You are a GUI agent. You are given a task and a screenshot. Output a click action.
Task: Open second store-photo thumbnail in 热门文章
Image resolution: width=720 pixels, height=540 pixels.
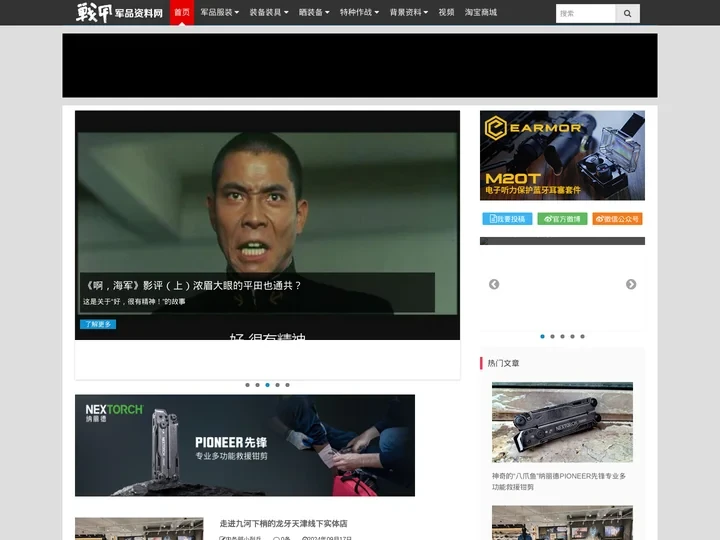point(562,523)
